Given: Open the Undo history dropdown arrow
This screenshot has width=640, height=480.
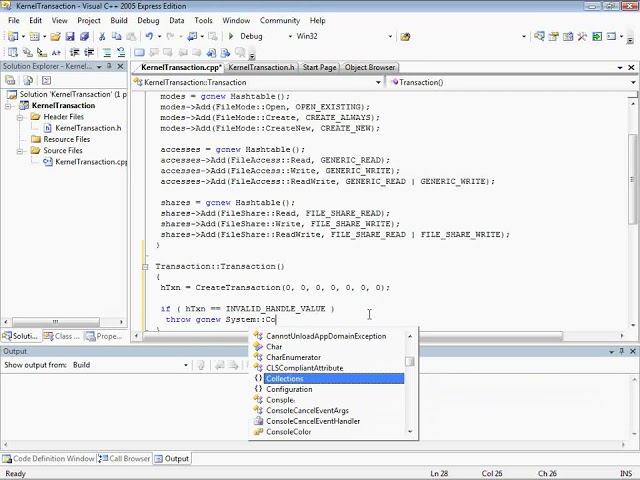Looking at the screenshot, I should [159, 36].
